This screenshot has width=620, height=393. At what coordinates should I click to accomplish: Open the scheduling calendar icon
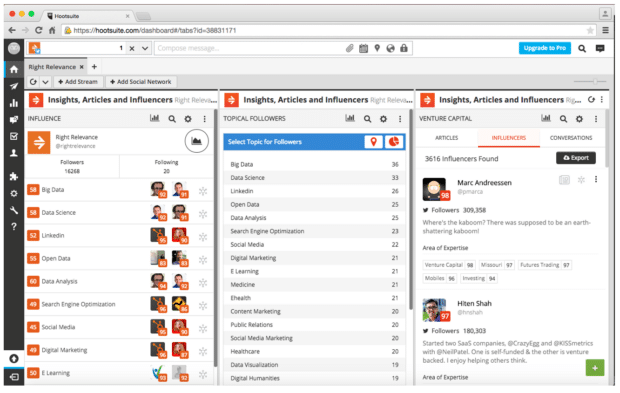click(363, 48)
